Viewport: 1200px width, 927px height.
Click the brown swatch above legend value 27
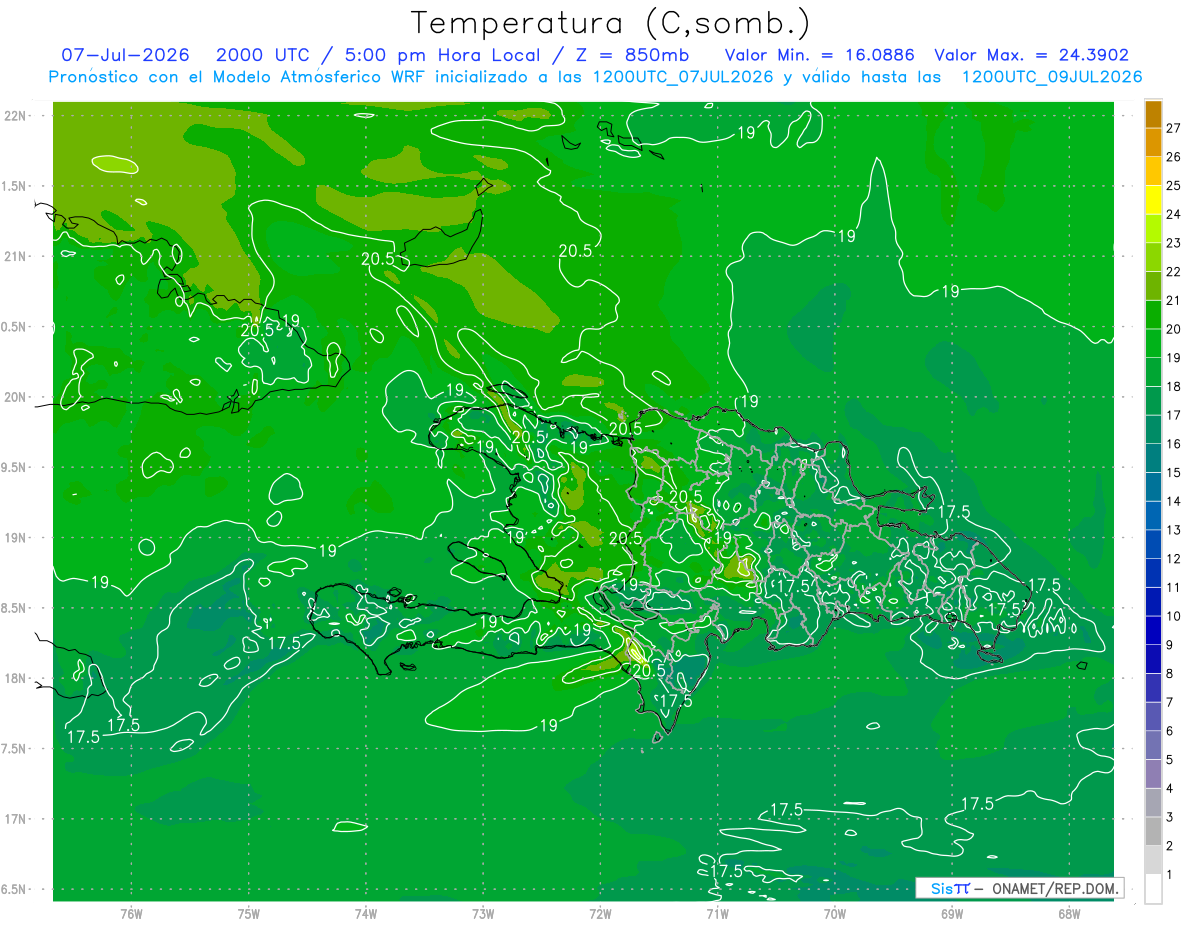pyautogui.click(x=1153, y=114)
